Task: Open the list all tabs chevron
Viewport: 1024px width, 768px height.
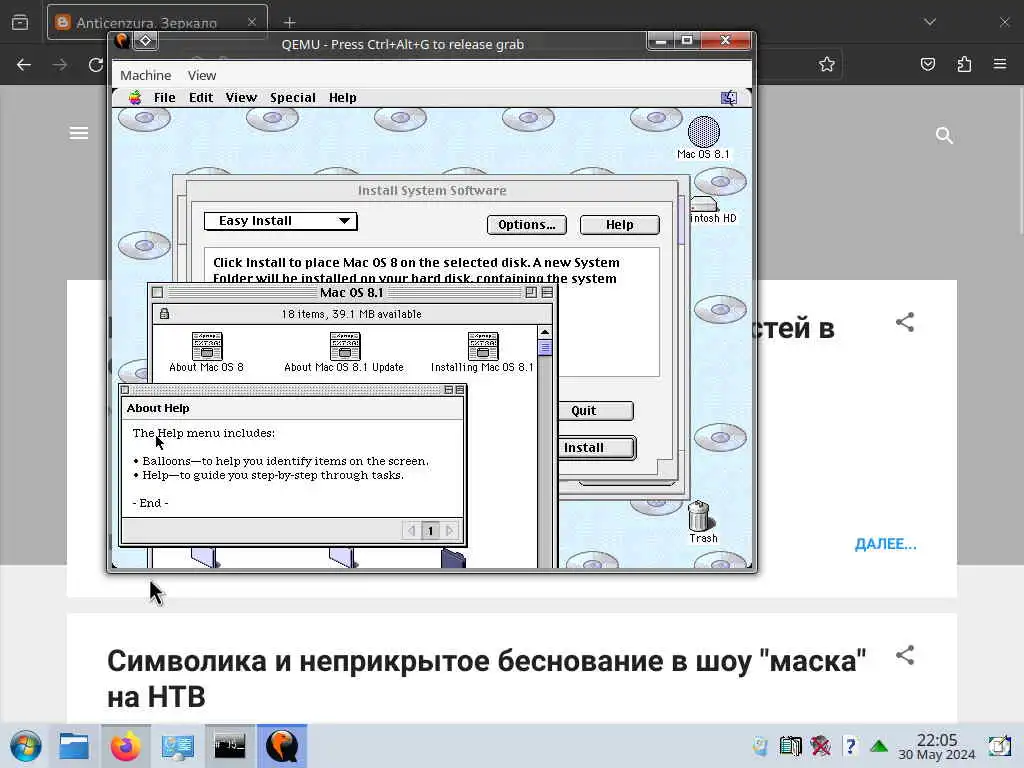Action: 930,22
